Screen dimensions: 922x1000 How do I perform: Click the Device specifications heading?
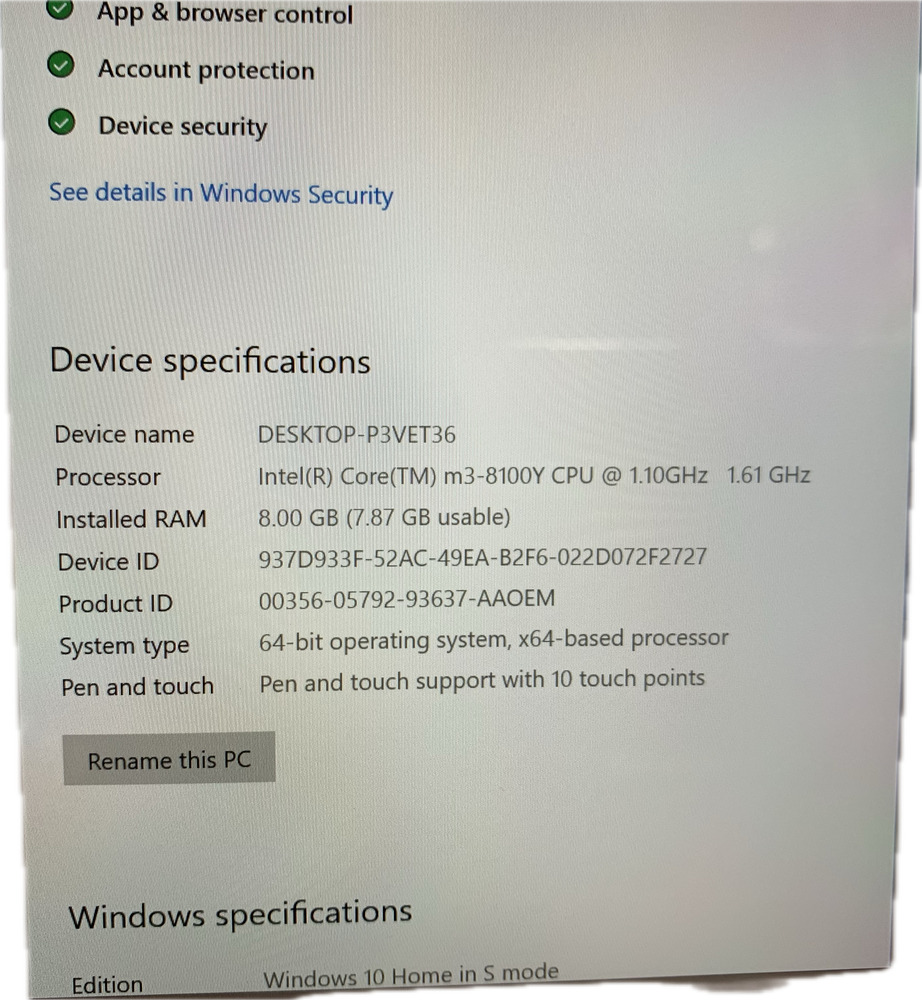210,362
